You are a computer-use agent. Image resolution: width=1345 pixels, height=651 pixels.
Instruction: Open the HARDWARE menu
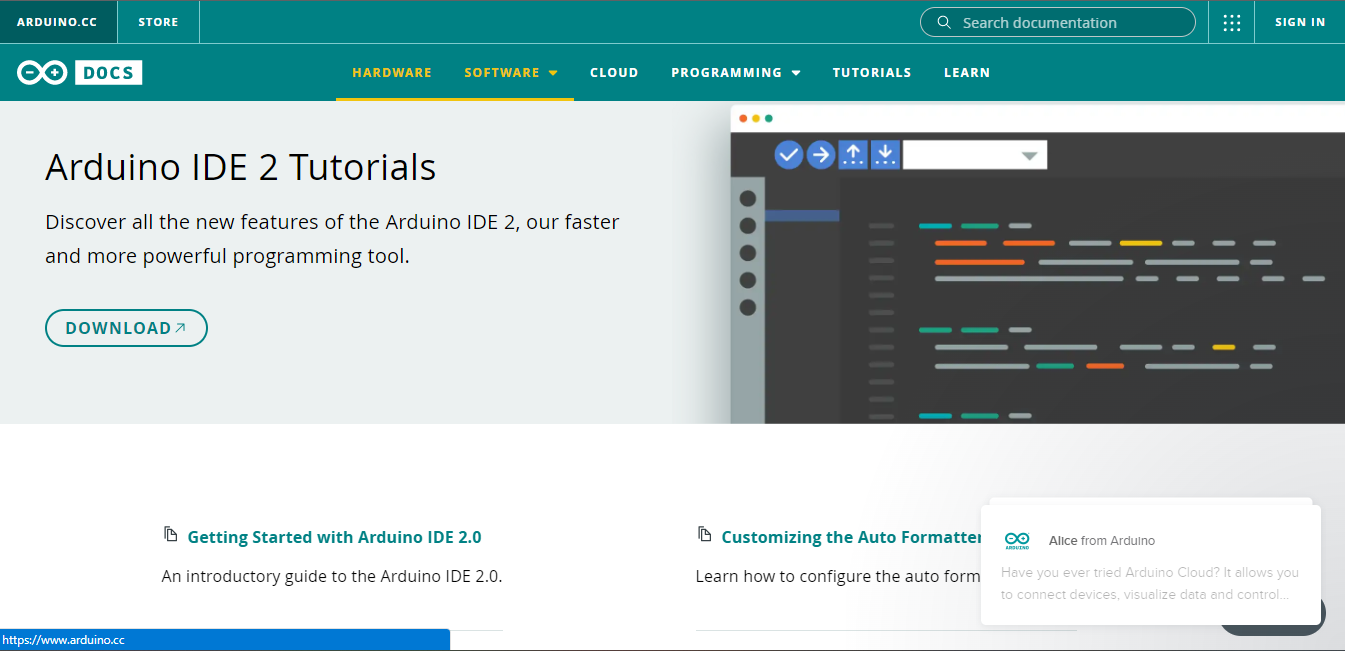pos(392,72)
